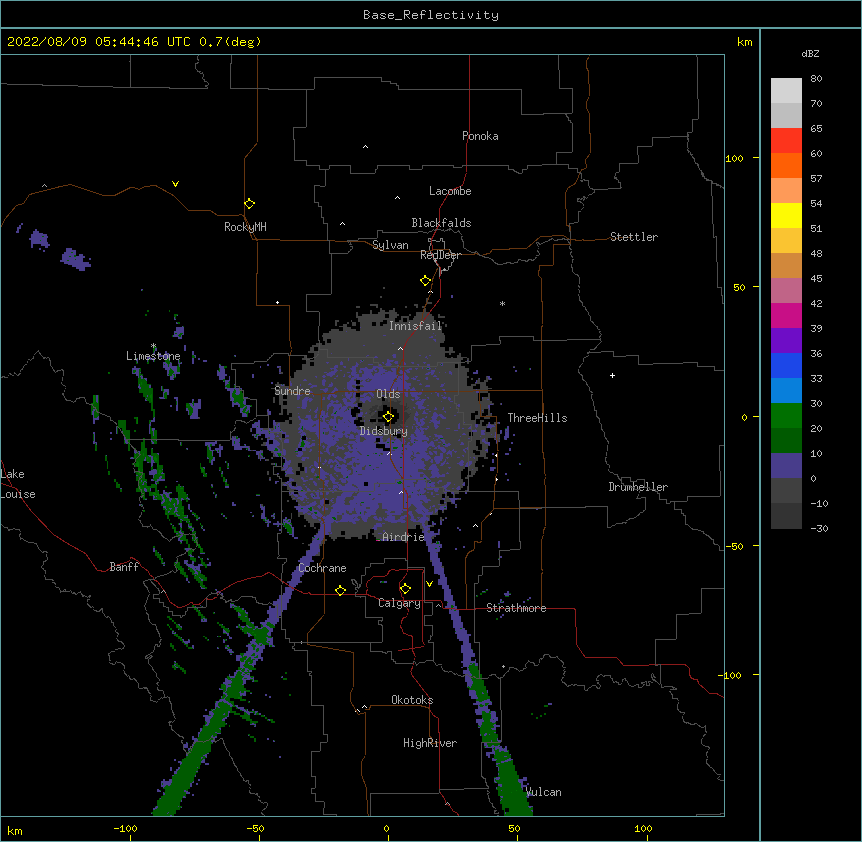Pick the darkest grey -30 to -10 dBZ swatch
Screen dimensions: 862x842
(786, 516)
